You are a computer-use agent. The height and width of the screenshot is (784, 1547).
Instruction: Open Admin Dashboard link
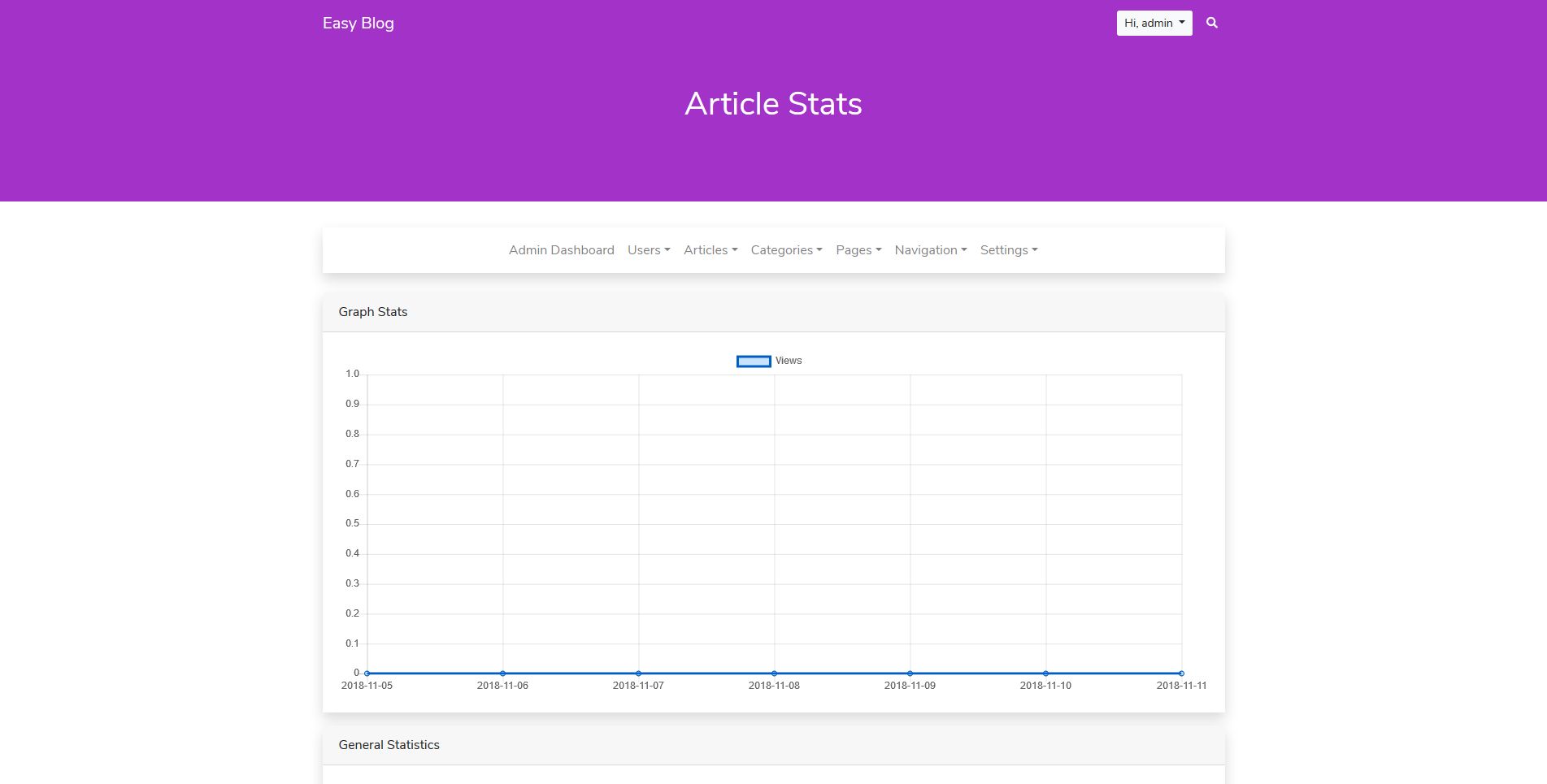tap(561, 250)
